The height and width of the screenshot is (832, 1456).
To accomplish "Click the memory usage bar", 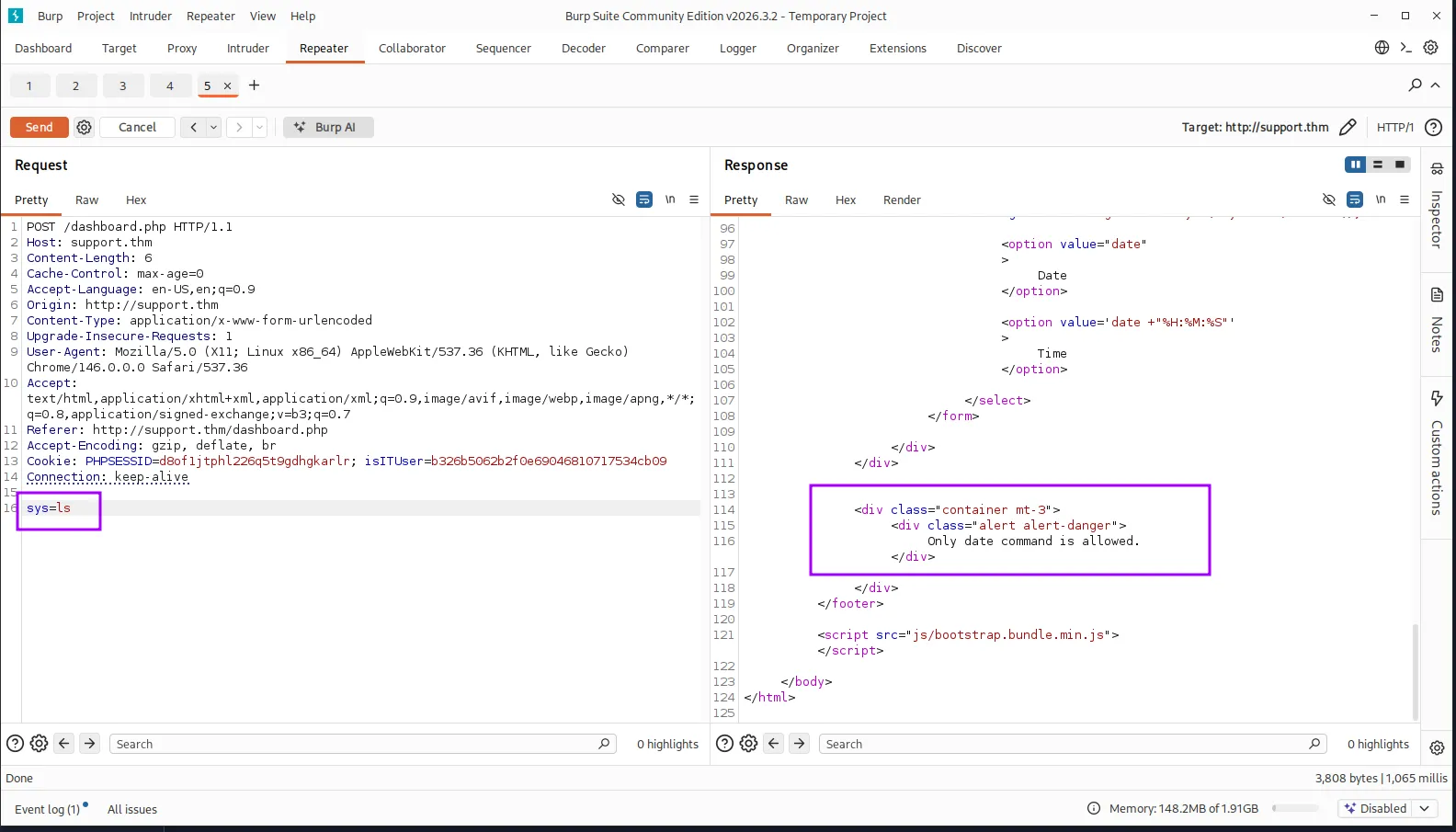I will [x=1296, y=808].
